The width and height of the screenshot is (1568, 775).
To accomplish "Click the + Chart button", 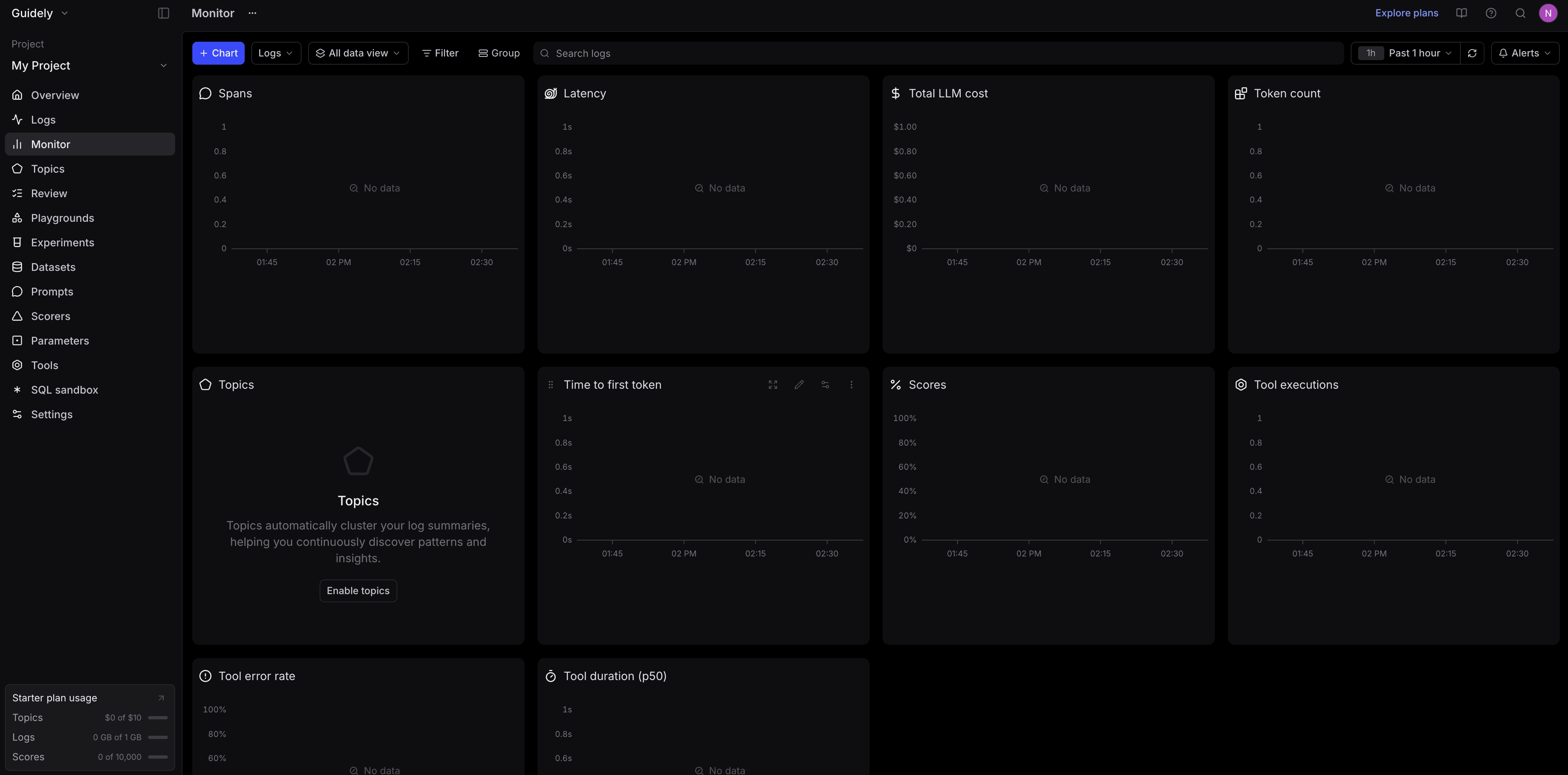I will (219, 53).
